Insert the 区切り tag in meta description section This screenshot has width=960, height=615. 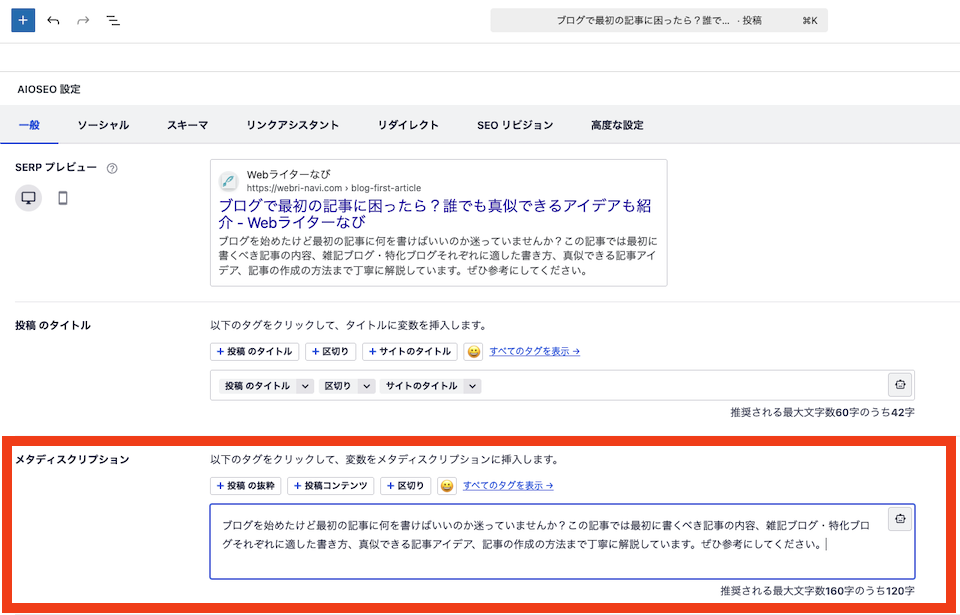coord(406,486)
